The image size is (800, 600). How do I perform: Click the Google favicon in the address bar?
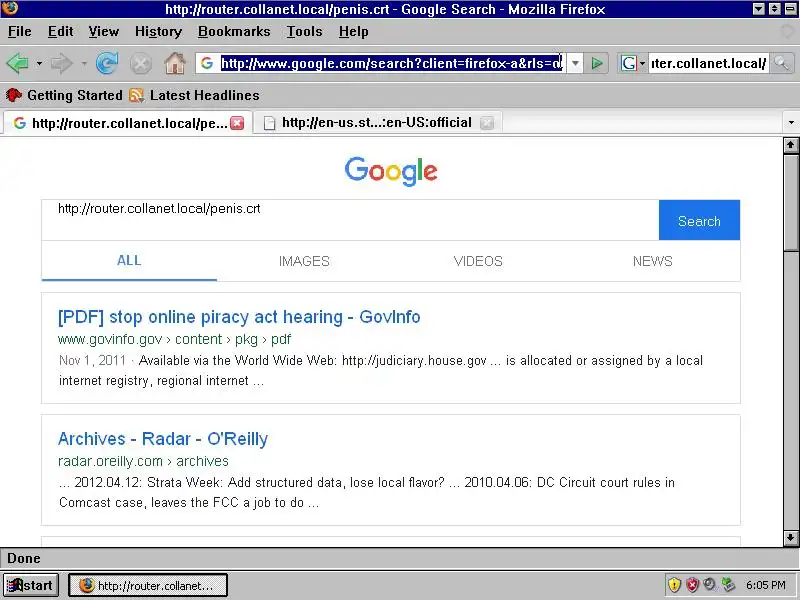click(207, 63)
